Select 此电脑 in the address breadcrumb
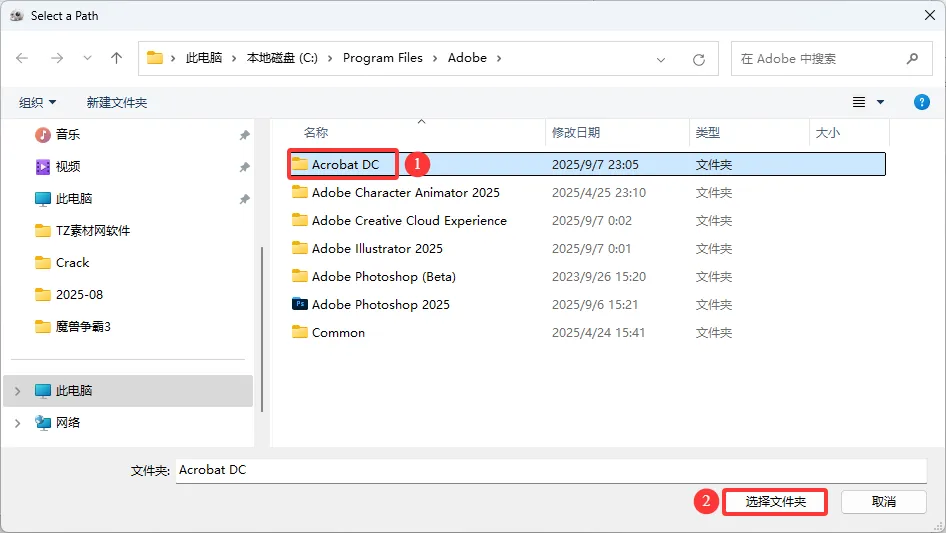This screenshot has height=533, width=946. click(204, 58)
